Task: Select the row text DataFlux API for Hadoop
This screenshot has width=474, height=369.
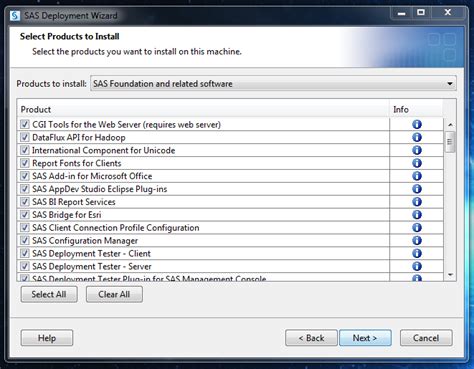Action: (79, 137)
